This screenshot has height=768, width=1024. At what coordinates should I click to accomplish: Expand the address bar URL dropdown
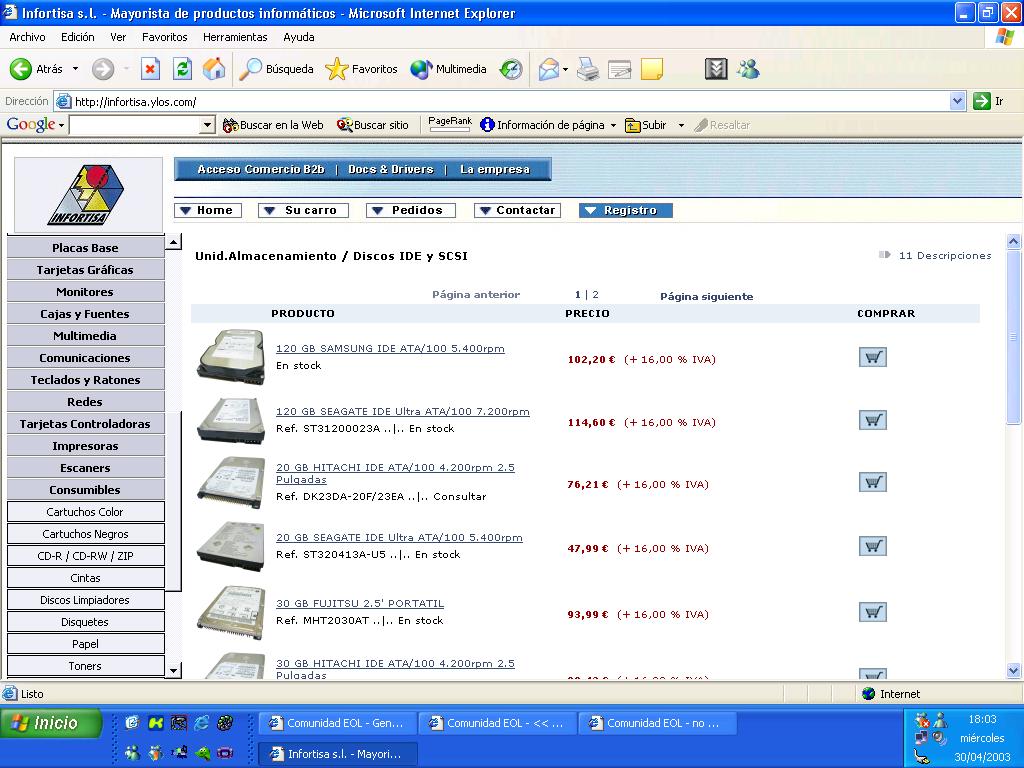tap(957, 101)
